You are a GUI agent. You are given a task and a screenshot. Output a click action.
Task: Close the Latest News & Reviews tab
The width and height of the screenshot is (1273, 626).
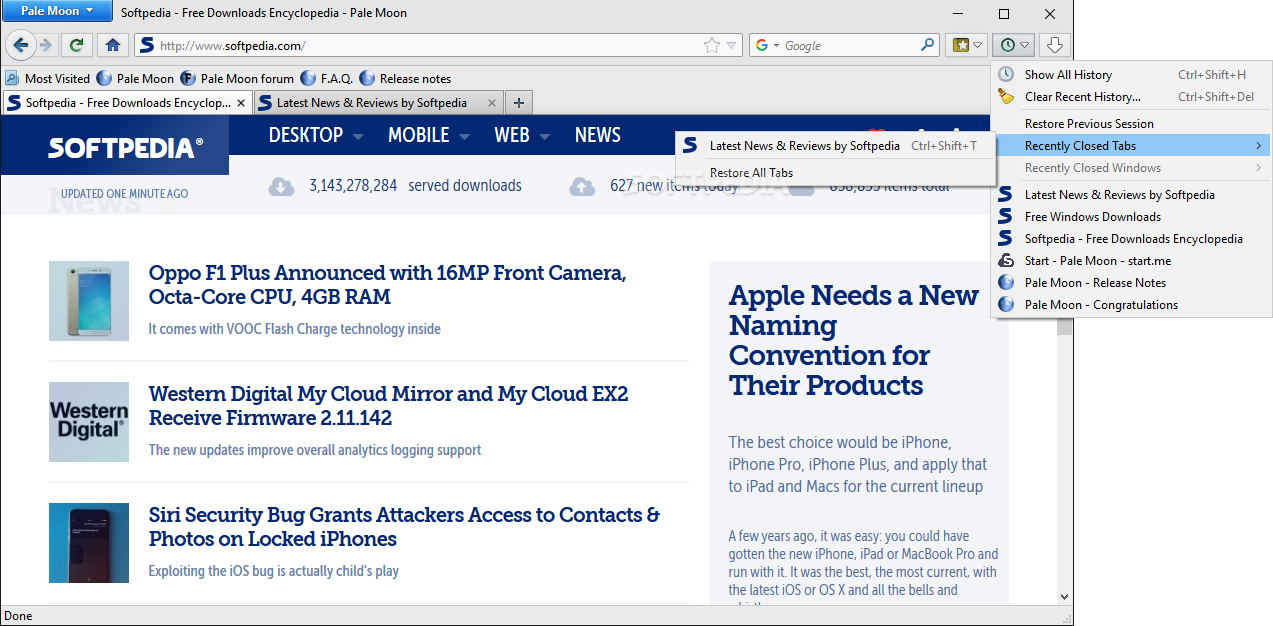point(491,103)
